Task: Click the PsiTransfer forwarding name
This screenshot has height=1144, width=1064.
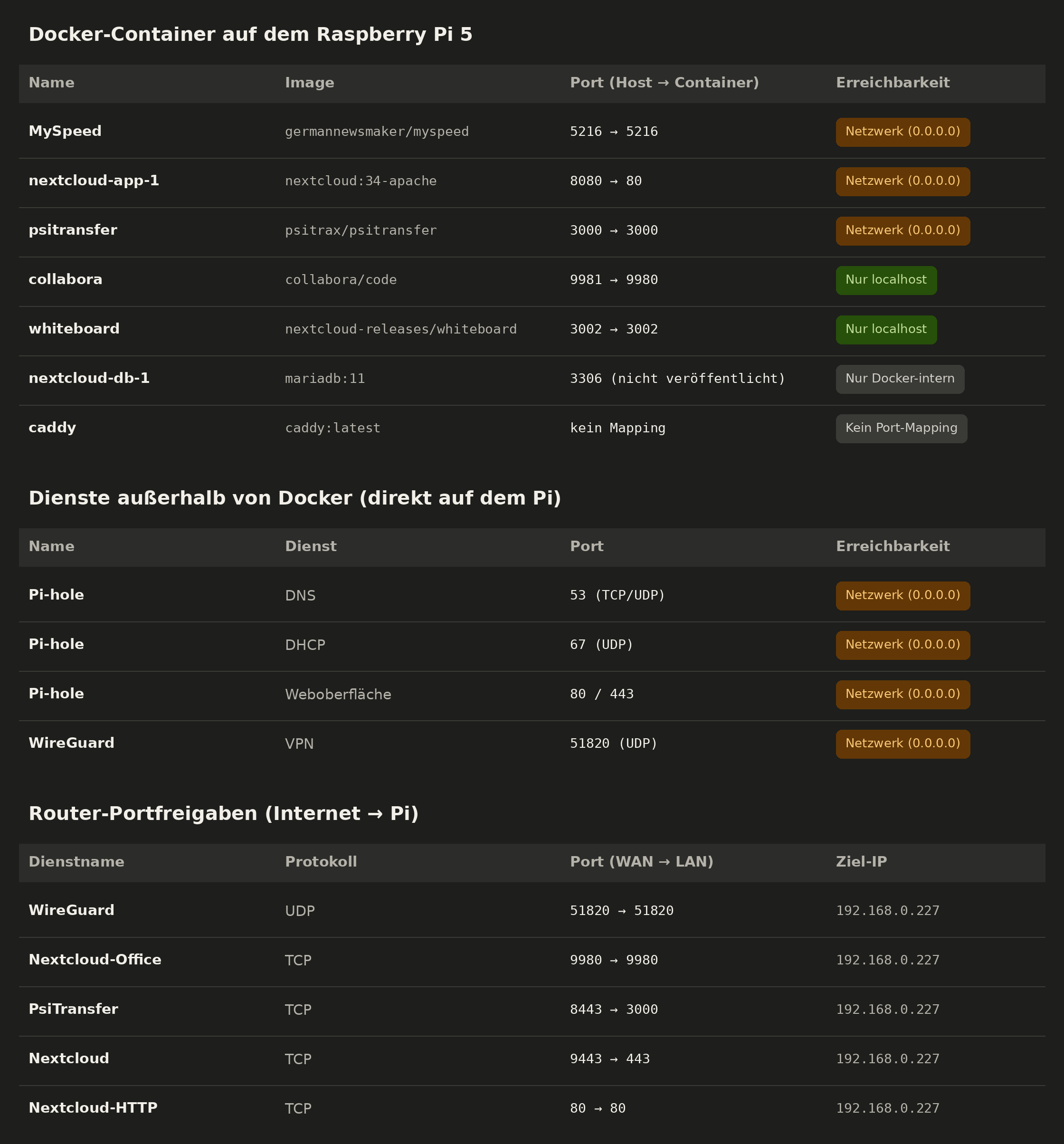Action: pos(73,1010)
